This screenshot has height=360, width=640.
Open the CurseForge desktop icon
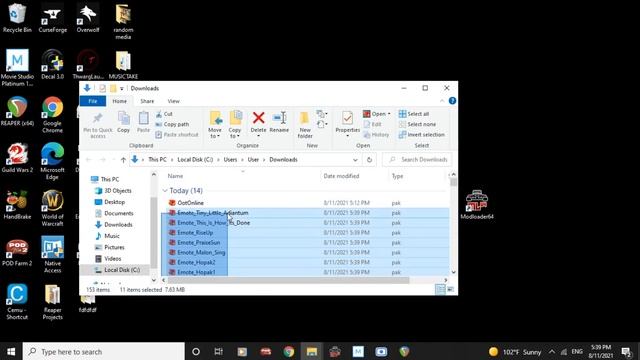click(52, 18)
